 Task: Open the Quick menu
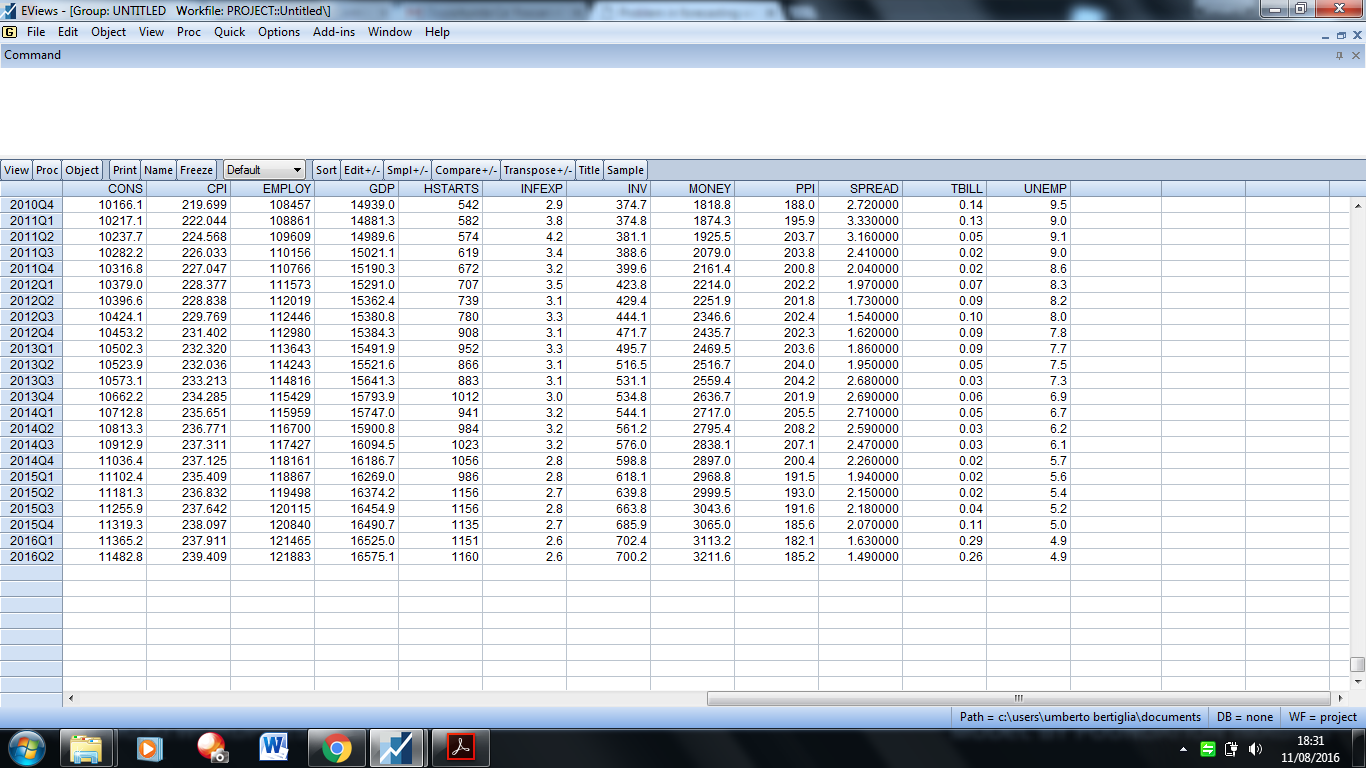[229, 32]
